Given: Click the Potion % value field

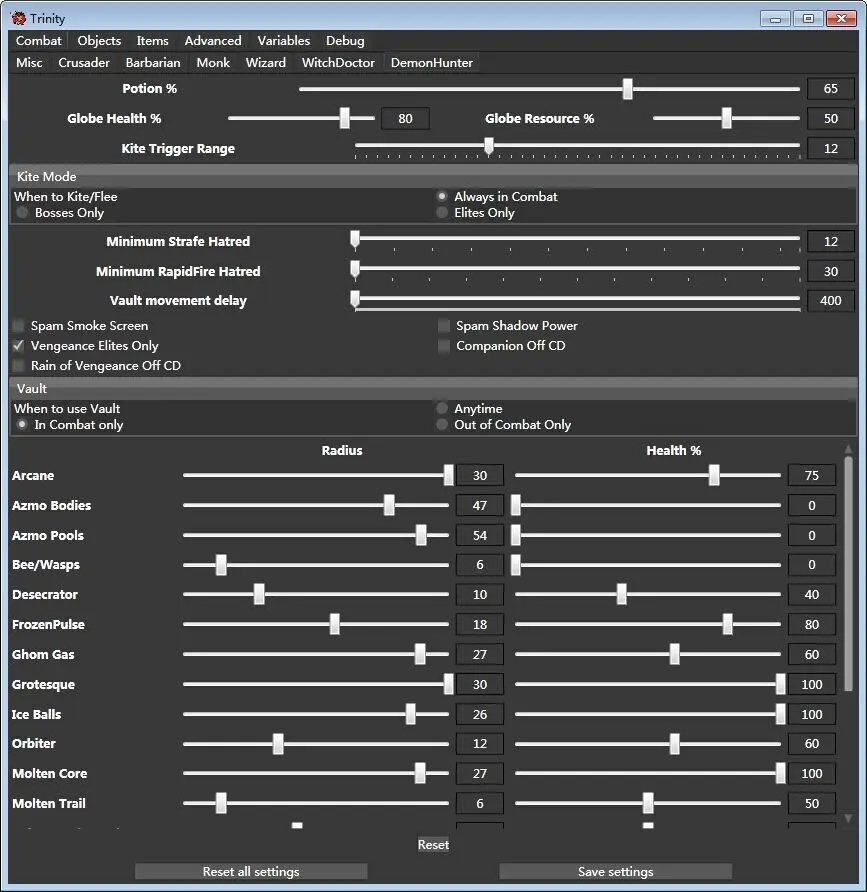Looking at the screenshot, I should pos(831,89).
